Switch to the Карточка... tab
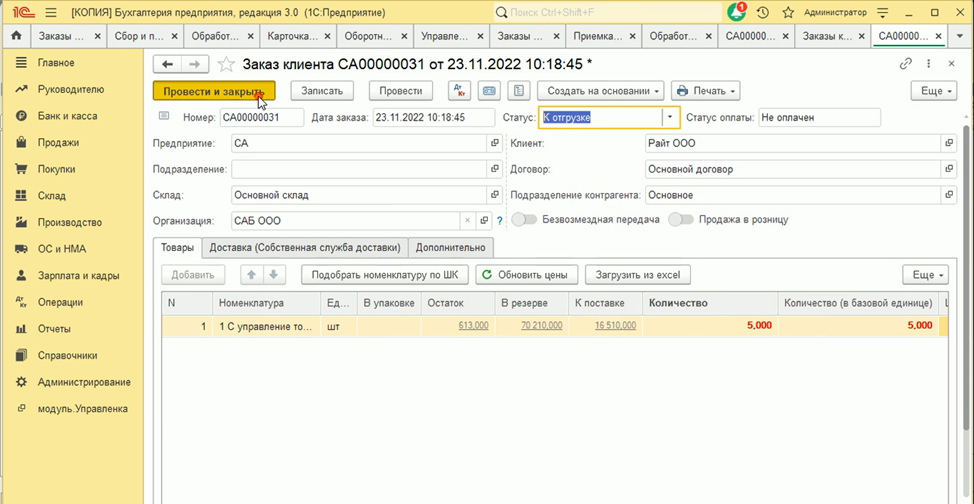The width and height of the screenshot is (974, 504). coord(291,37)
